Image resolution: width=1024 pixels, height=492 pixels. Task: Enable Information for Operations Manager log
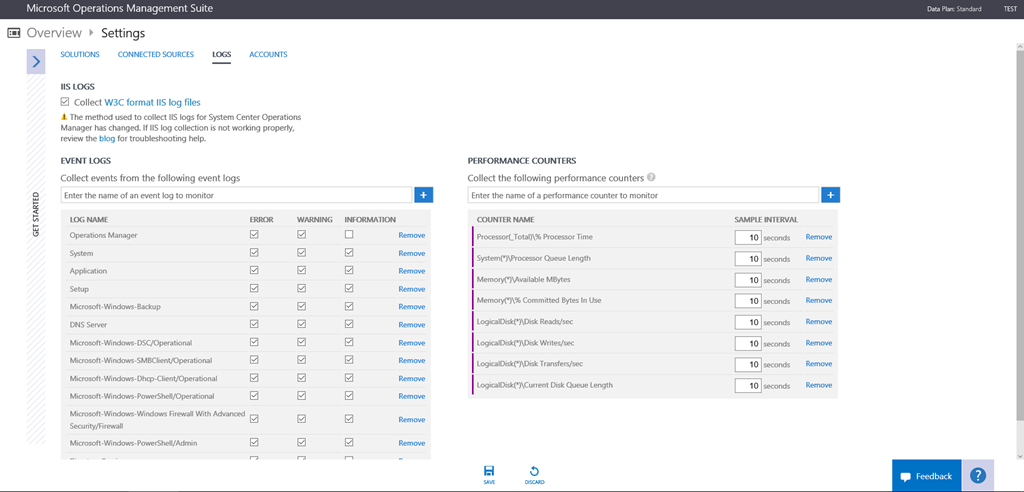pos(348,235)
